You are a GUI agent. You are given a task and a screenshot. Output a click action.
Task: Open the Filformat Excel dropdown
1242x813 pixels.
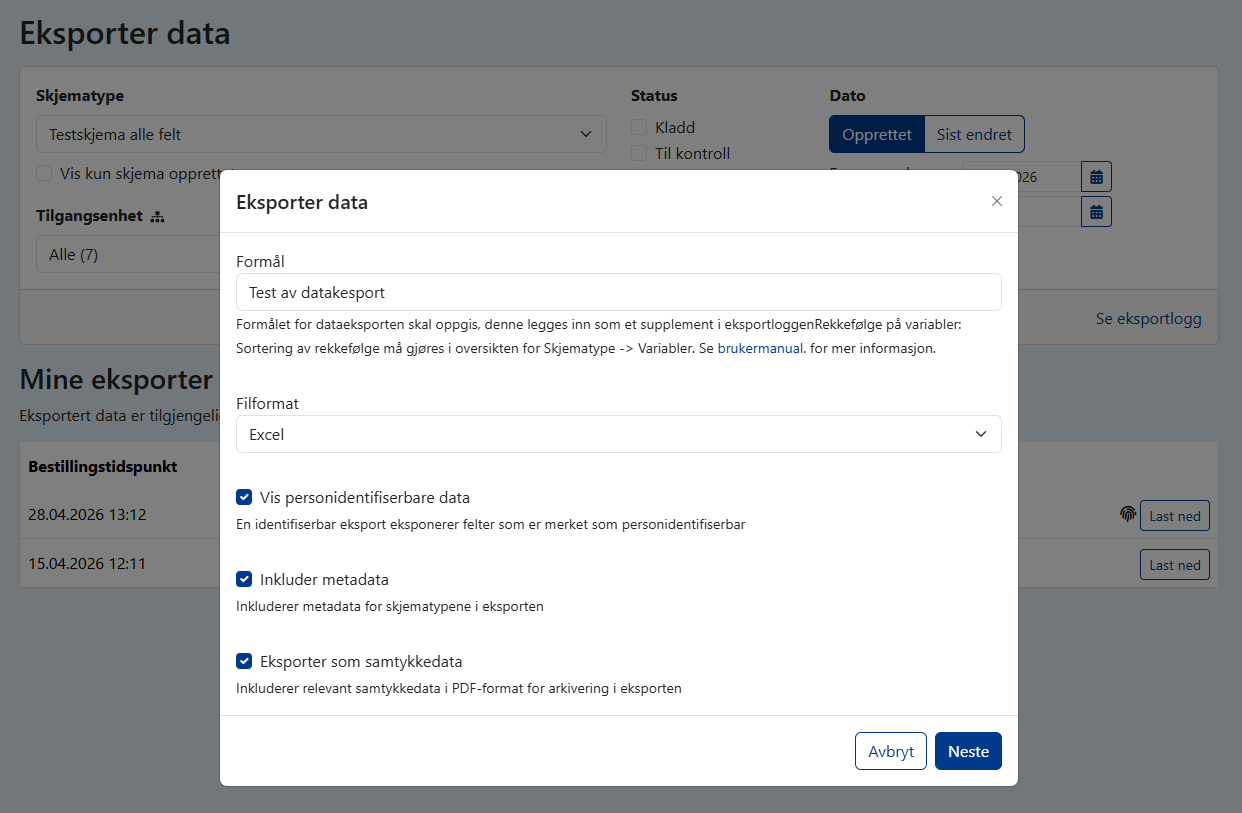618,434
